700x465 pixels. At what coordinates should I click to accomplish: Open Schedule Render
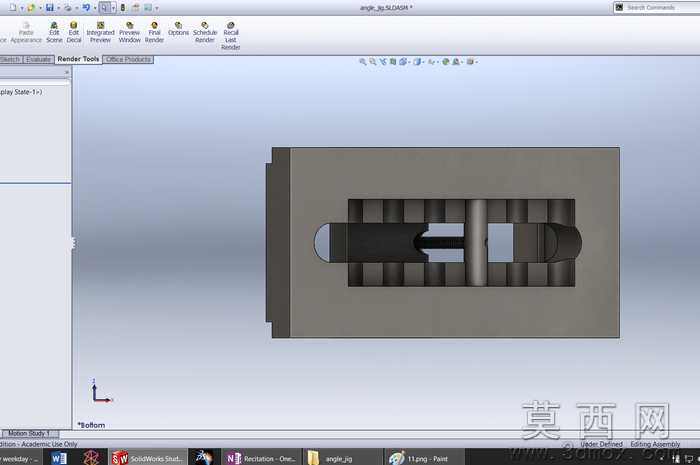point(205,33)
